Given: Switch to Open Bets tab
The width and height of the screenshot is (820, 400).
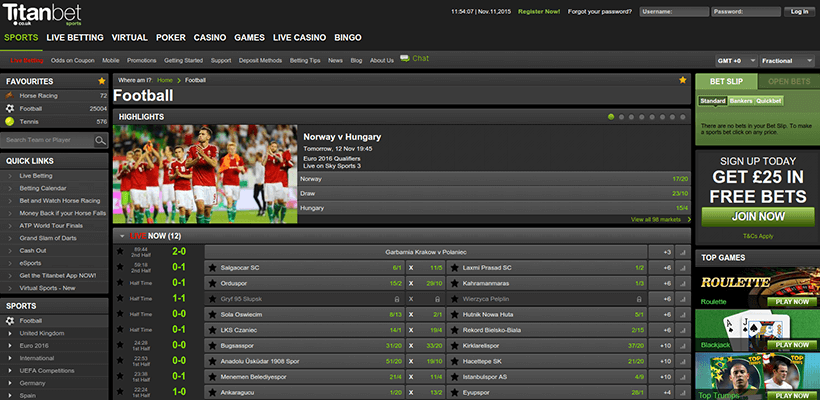Looking at the screenshot, I should point(789,81).
